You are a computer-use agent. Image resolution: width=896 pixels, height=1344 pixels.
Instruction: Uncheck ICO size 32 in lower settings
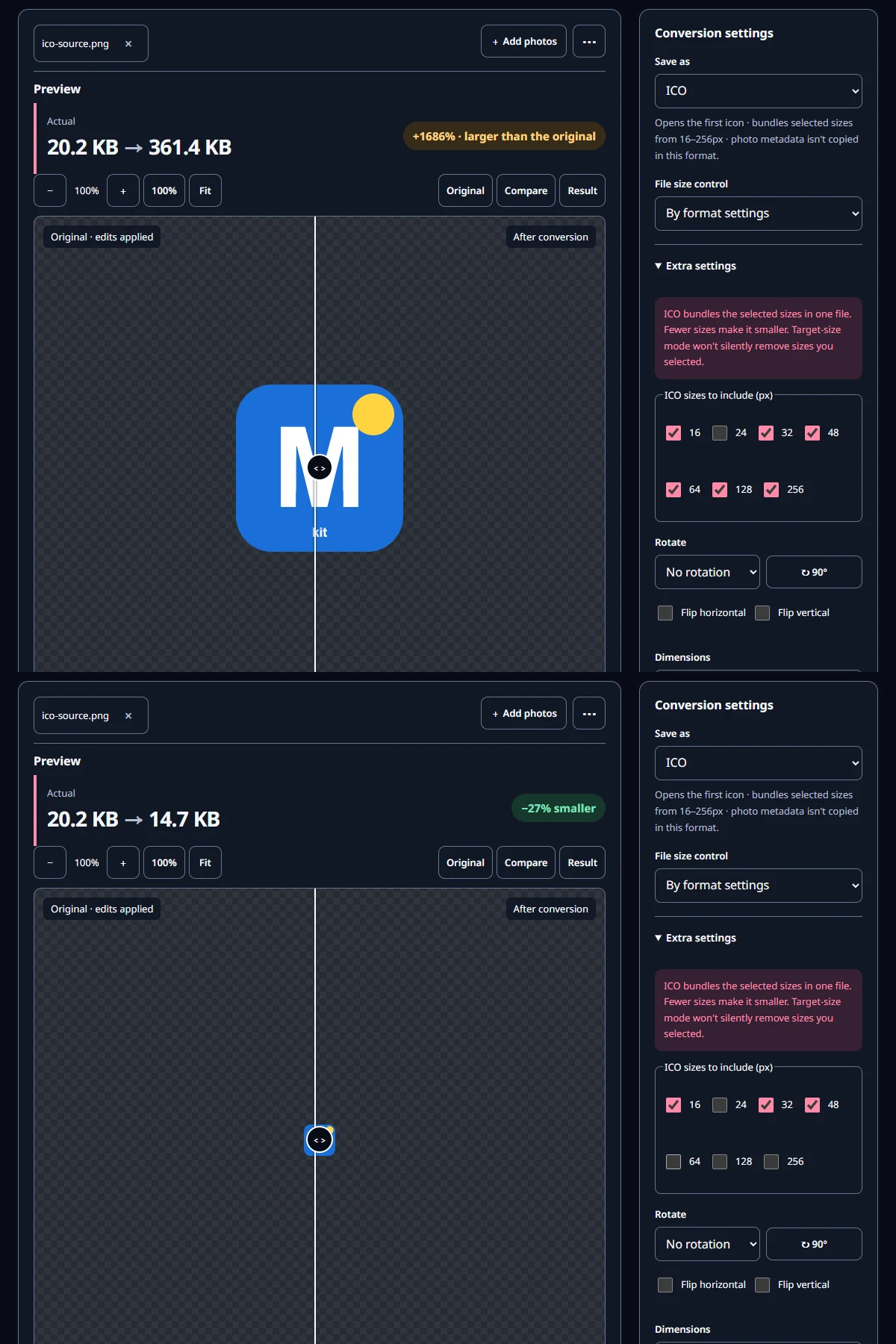pyautogui.click(x=766, y=1105)
